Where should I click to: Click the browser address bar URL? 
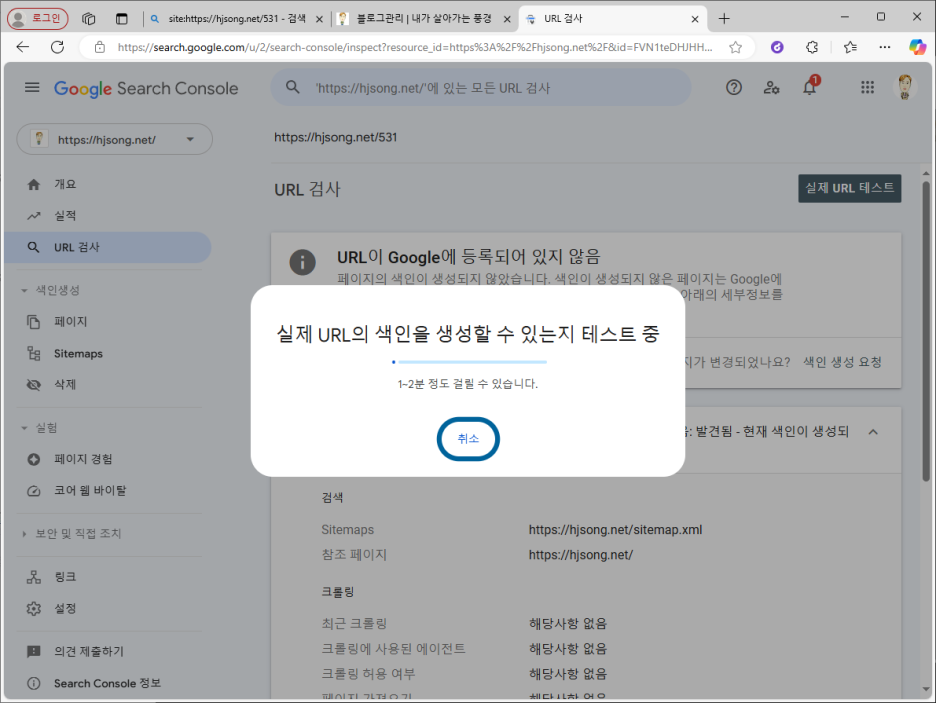(415, 47)
